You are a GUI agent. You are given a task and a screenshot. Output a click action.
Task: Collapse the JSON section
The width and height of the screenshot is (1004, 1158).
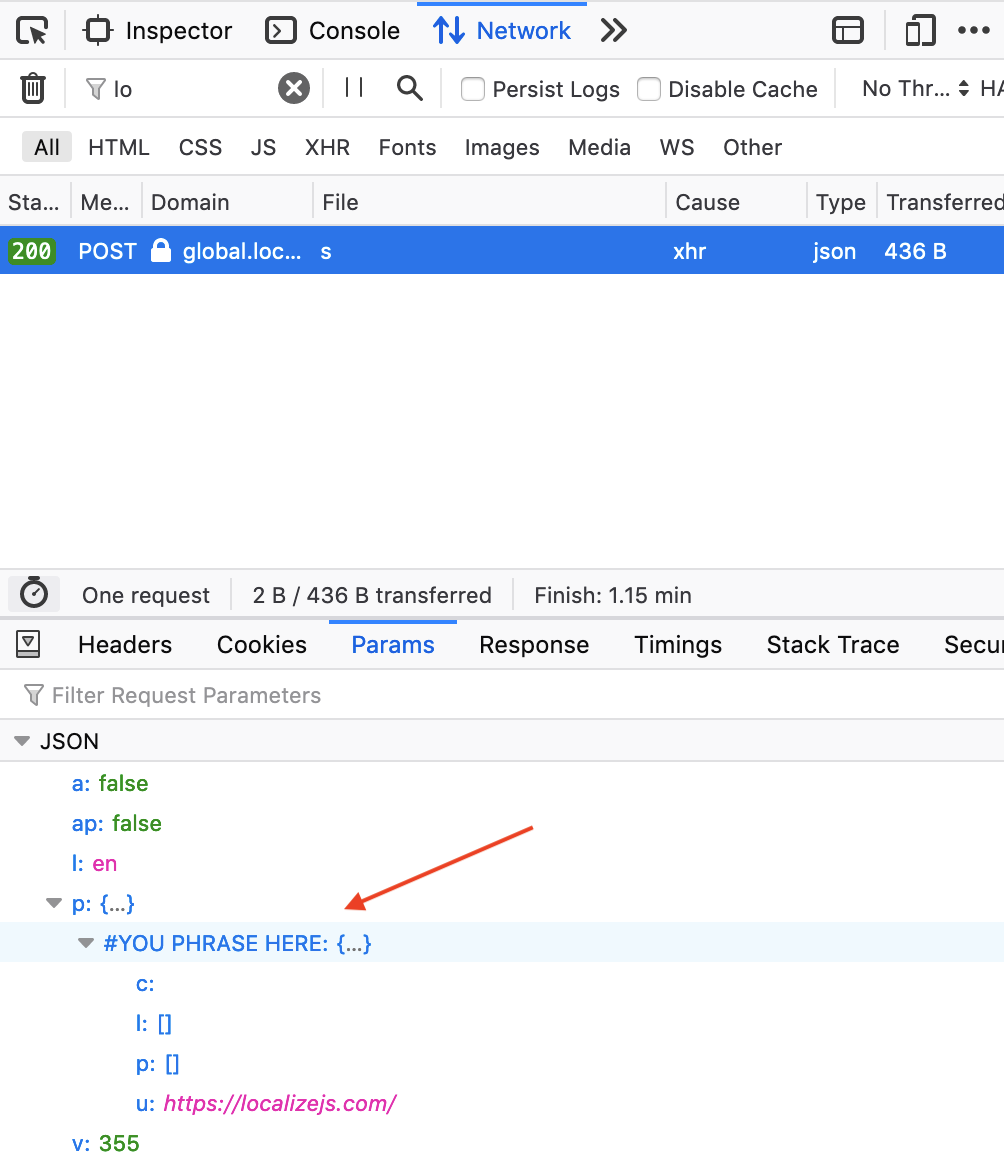point(22,741)
